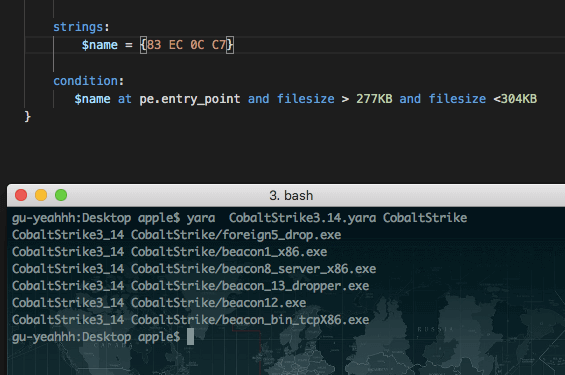
Task: Click the 277KB value in condition
Action: (374, 99)
